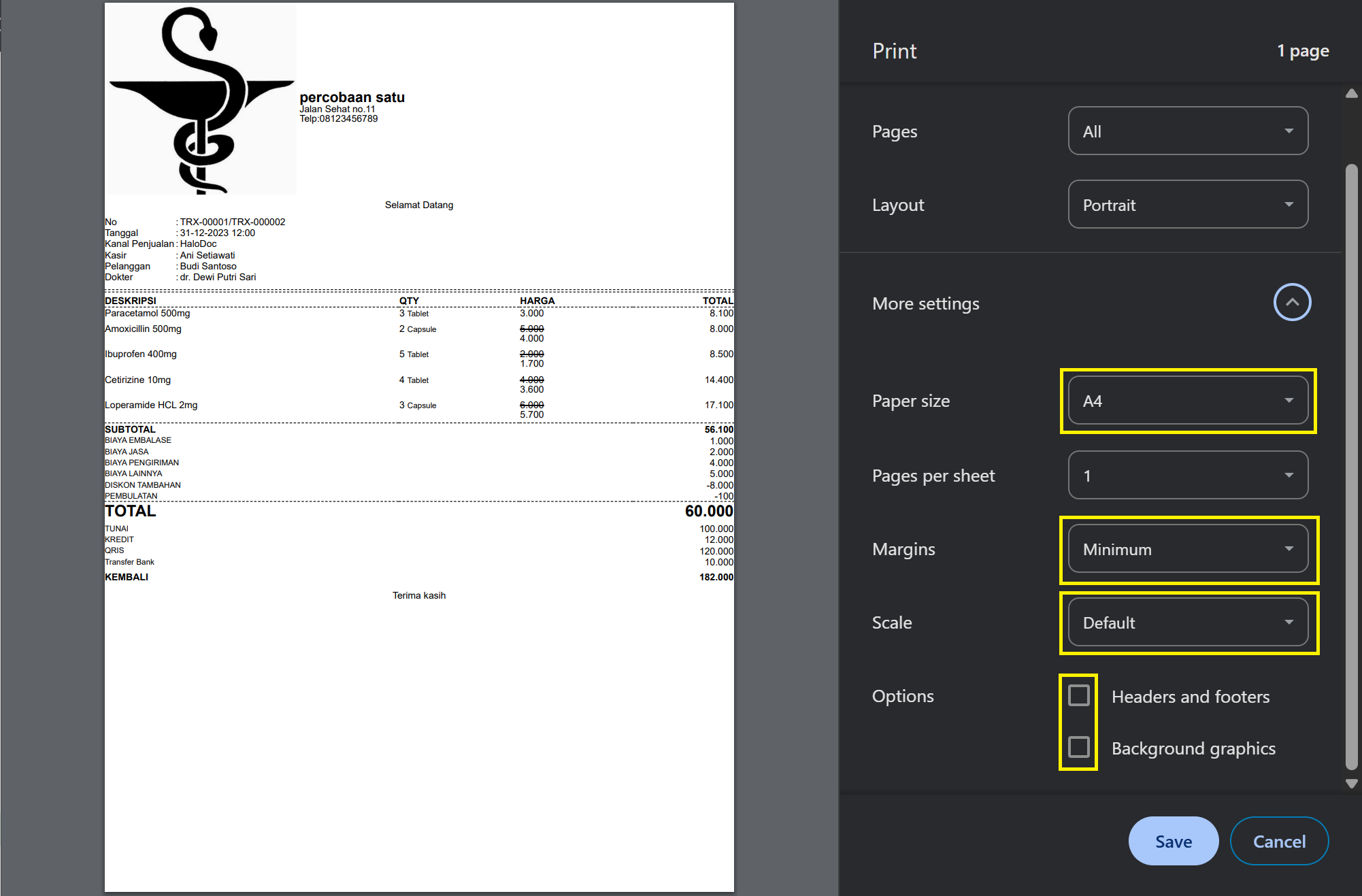Click the 'Amoxicillin 500mg' item row
Image resolution: width=1362 pixels, height=896 pixels.
pyautogui.click(x=419, y=333)
